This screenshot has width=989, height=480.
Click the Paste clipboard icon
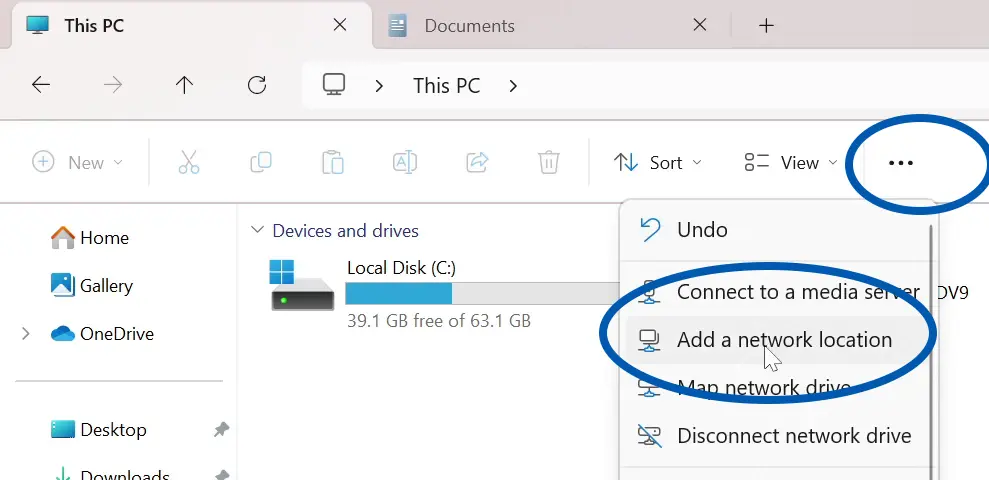point(332,163)
